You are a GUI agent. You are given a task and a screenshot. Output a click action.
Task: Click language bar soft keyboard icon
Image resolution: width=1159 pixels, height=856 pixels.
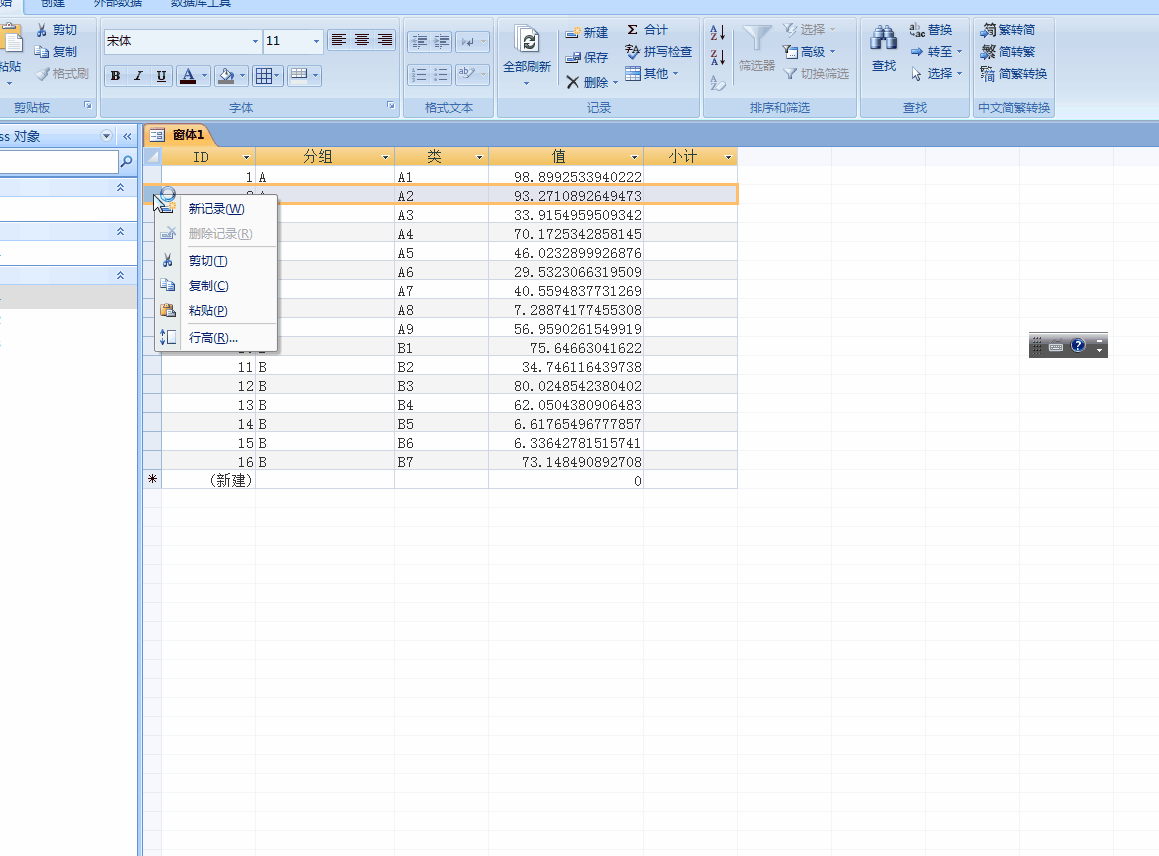(x=1056, y=345)
